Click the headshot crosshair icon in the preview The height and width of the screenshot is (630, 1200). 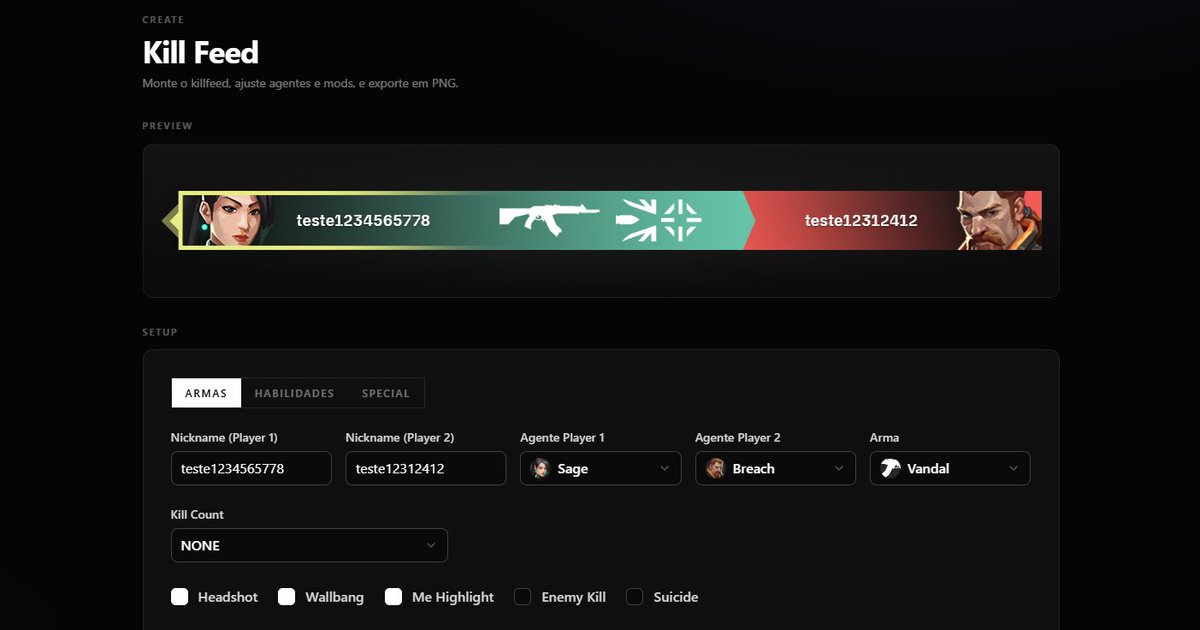click(681, 221)
